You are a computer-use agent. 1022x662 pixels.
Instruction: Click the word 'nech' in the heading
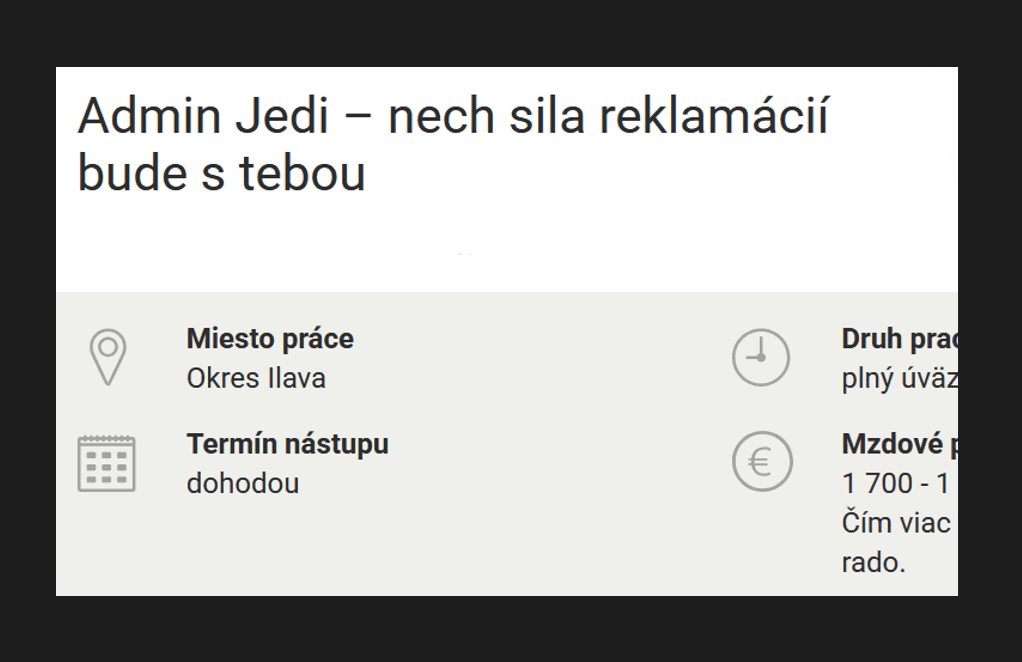coord(441,117)
